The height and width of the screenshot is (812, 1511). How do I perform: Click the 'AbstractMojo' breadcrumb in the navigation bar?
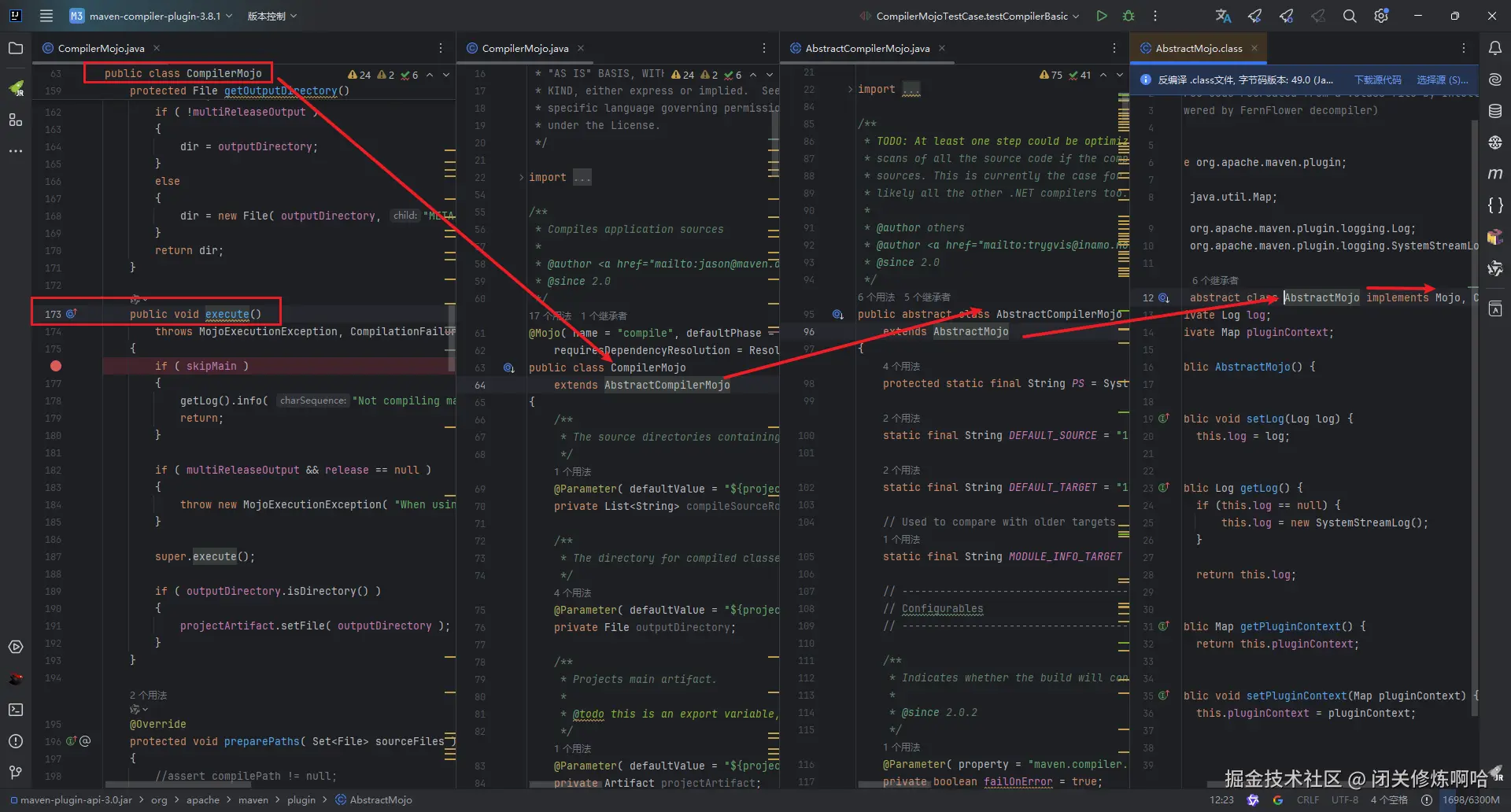pyautogui.click(x=374, y=800)
